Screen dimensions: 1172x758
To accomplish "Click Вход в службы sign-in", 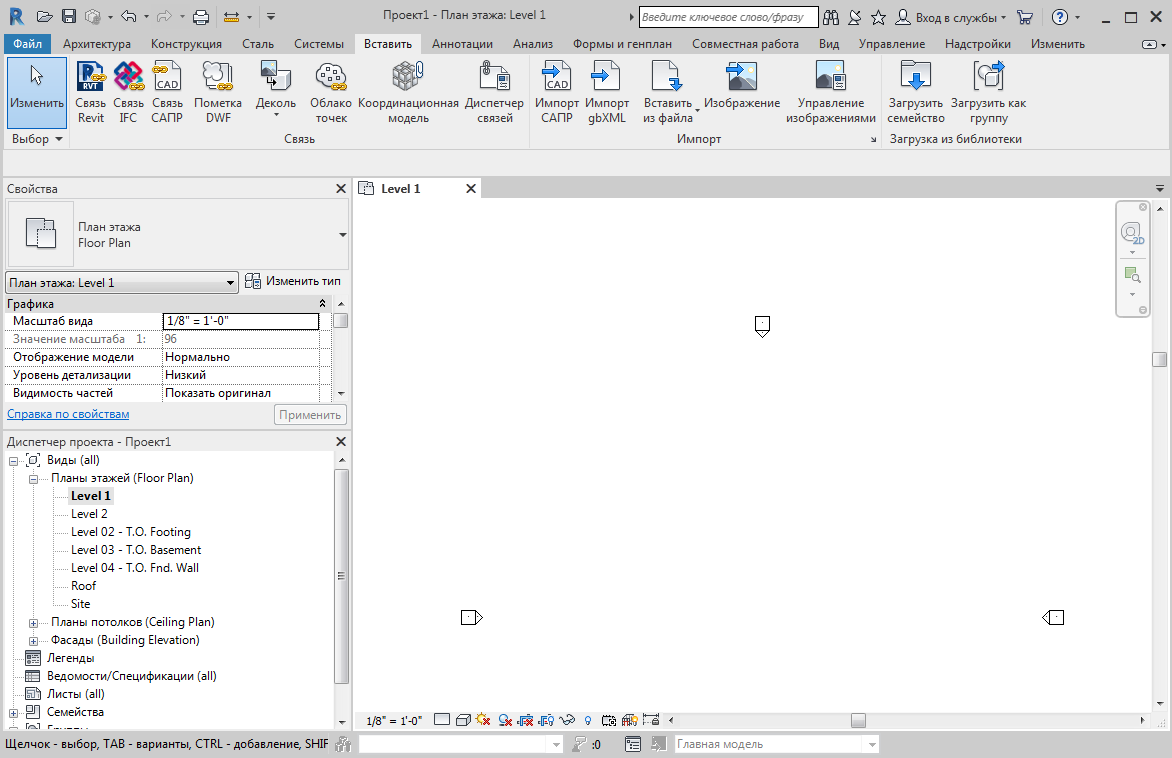I will (951, 17).
